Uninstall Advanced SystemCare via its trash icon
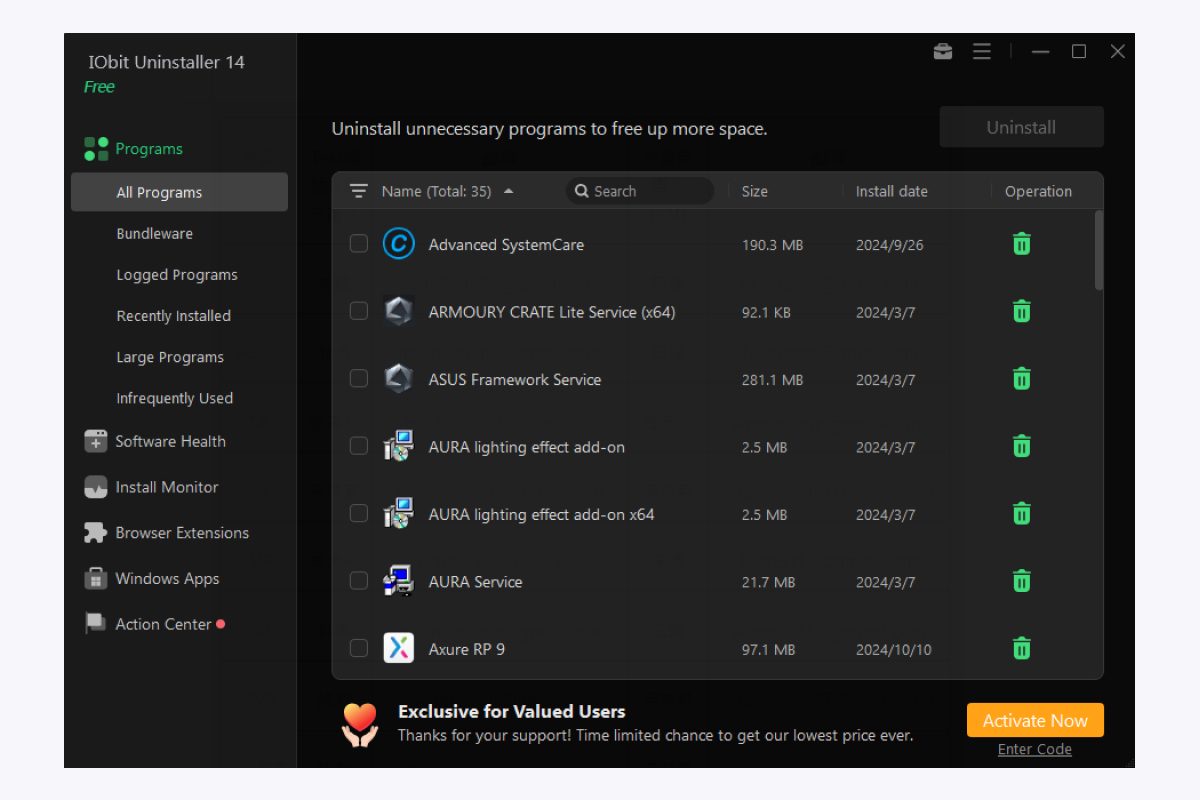The width and height of the screenshot is (1200, 800). pos(1020,243)
